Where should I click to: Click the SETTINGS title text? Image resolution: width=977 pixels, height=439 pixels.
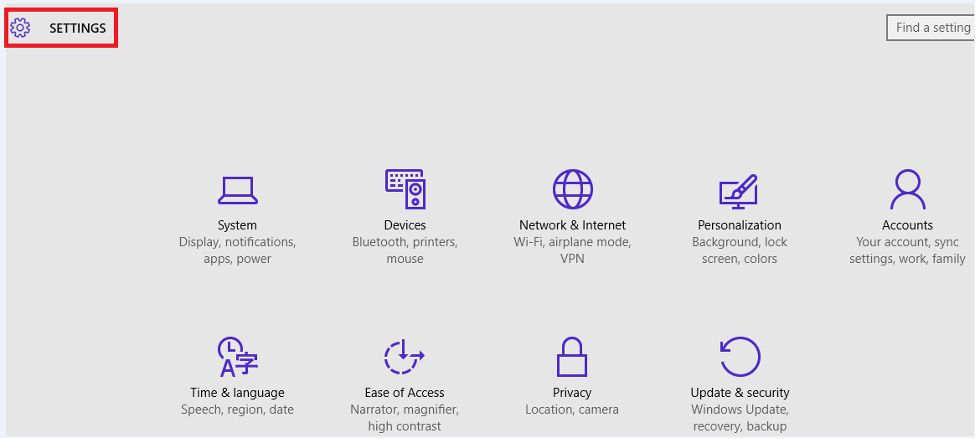[x=78, y=29]
